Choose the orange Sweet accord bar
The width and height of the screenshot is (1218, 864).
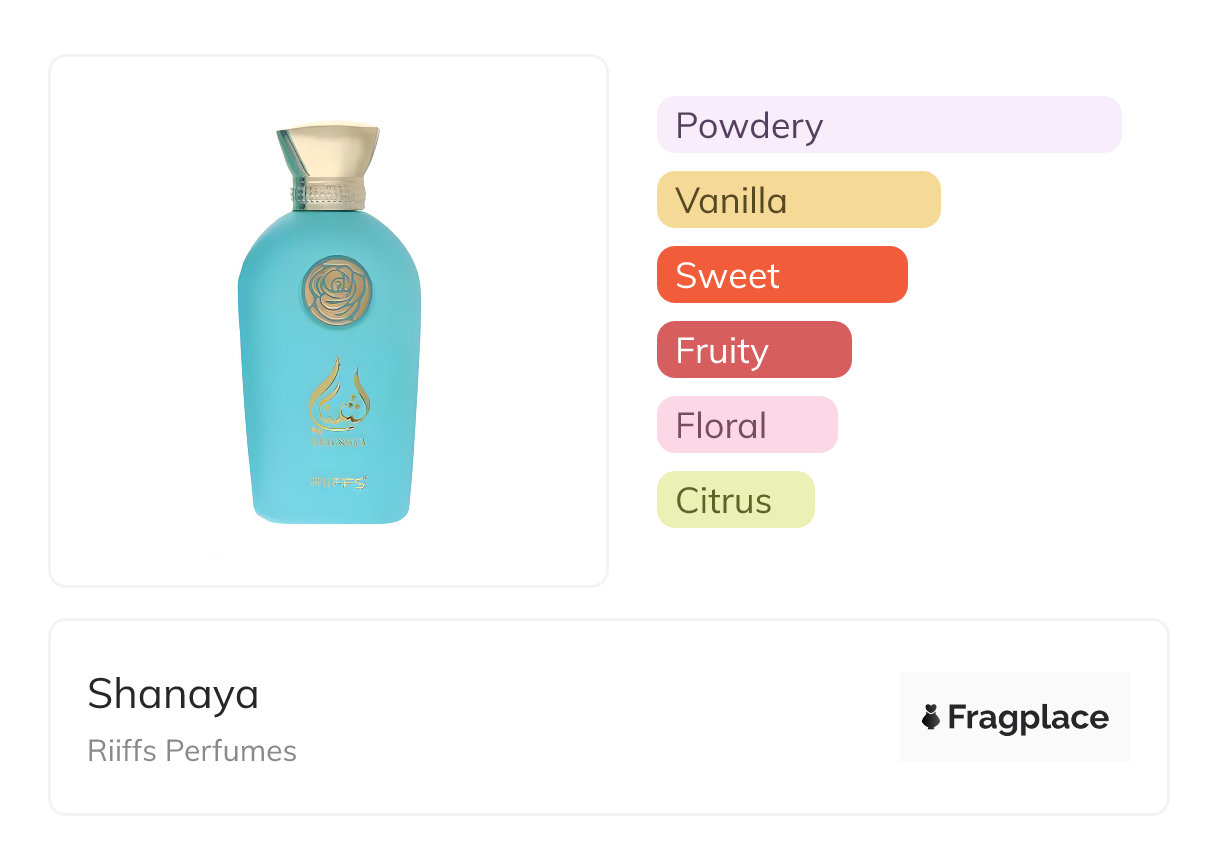781,275
